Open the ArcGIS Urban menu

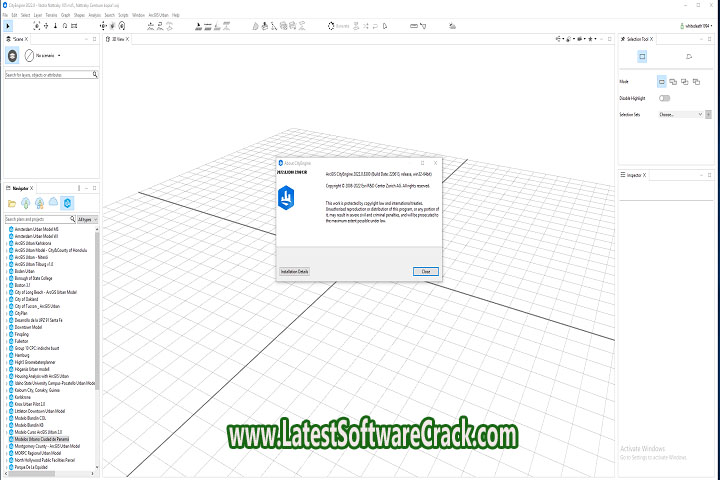(158, 15)
